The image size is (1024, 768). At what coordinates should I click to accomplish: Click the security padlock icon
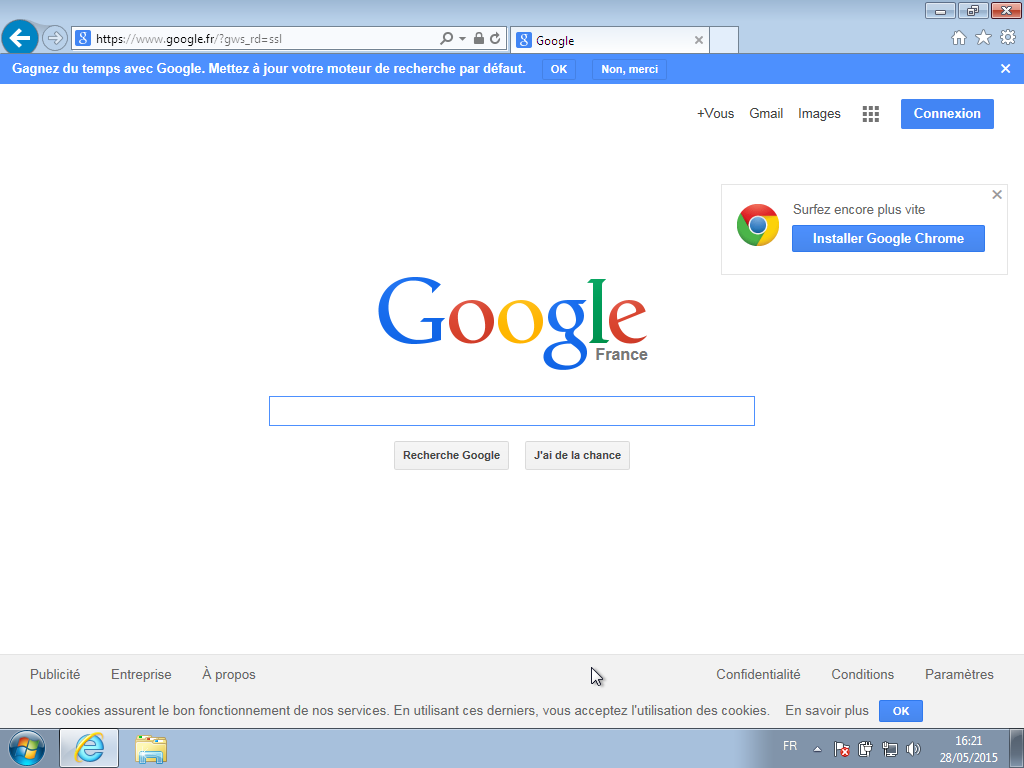pos(479,39)
